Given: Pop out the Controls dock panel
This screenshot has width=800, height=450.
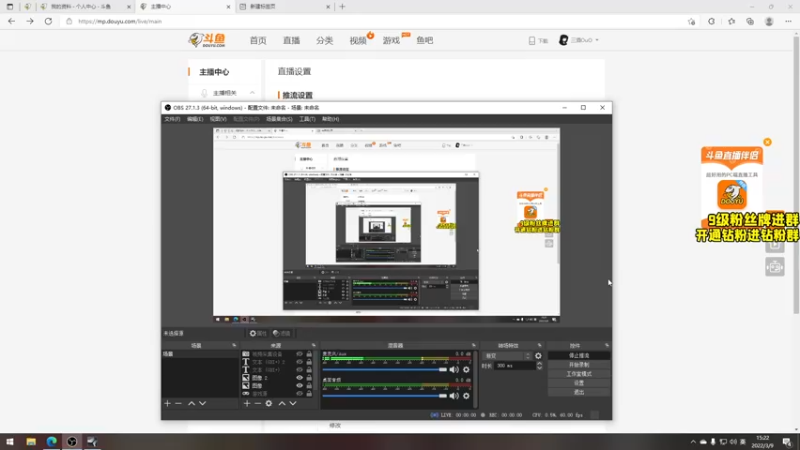Looking at the screenshot, I should point(607,345).
